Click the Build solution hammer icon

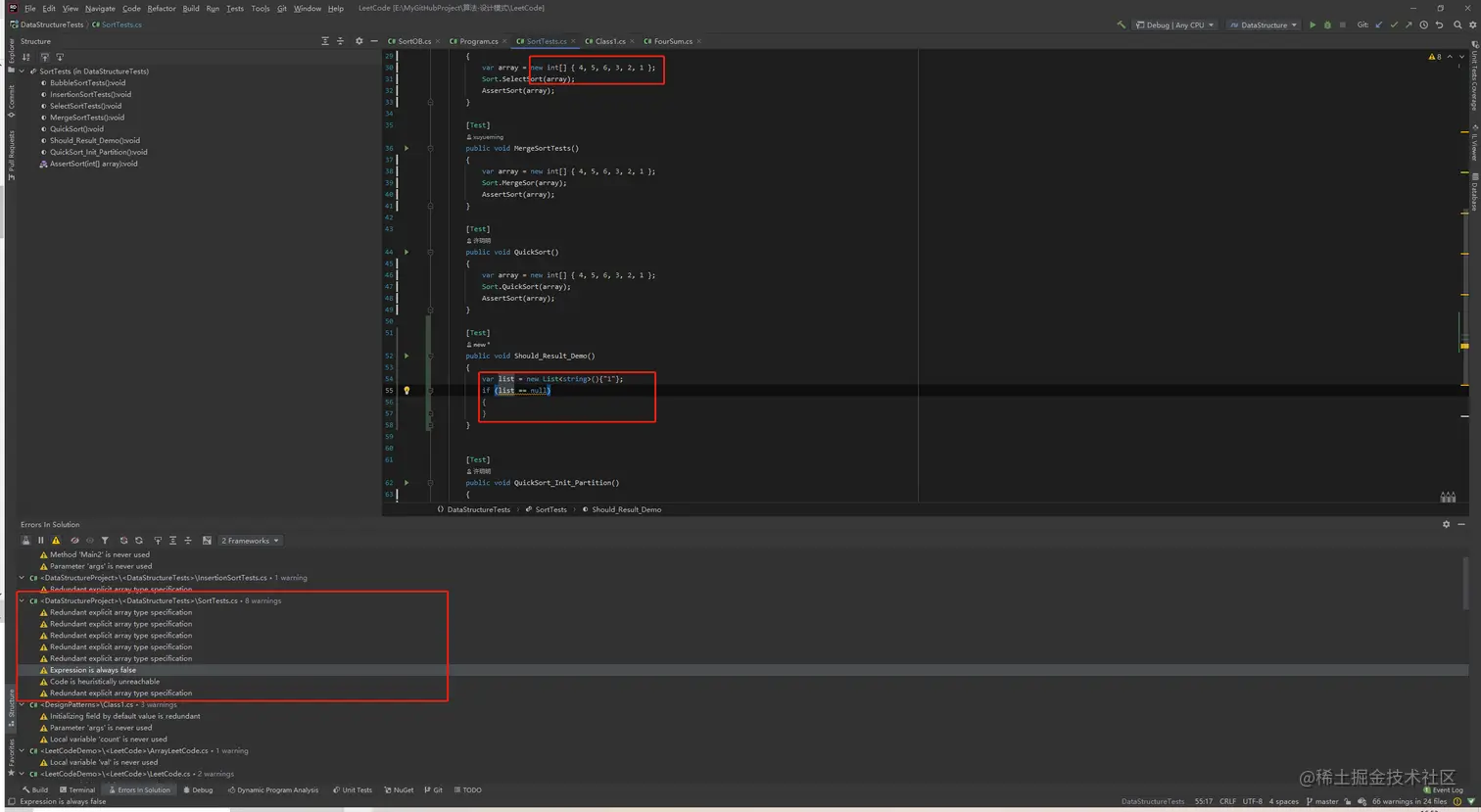[x=1121, y=25]
